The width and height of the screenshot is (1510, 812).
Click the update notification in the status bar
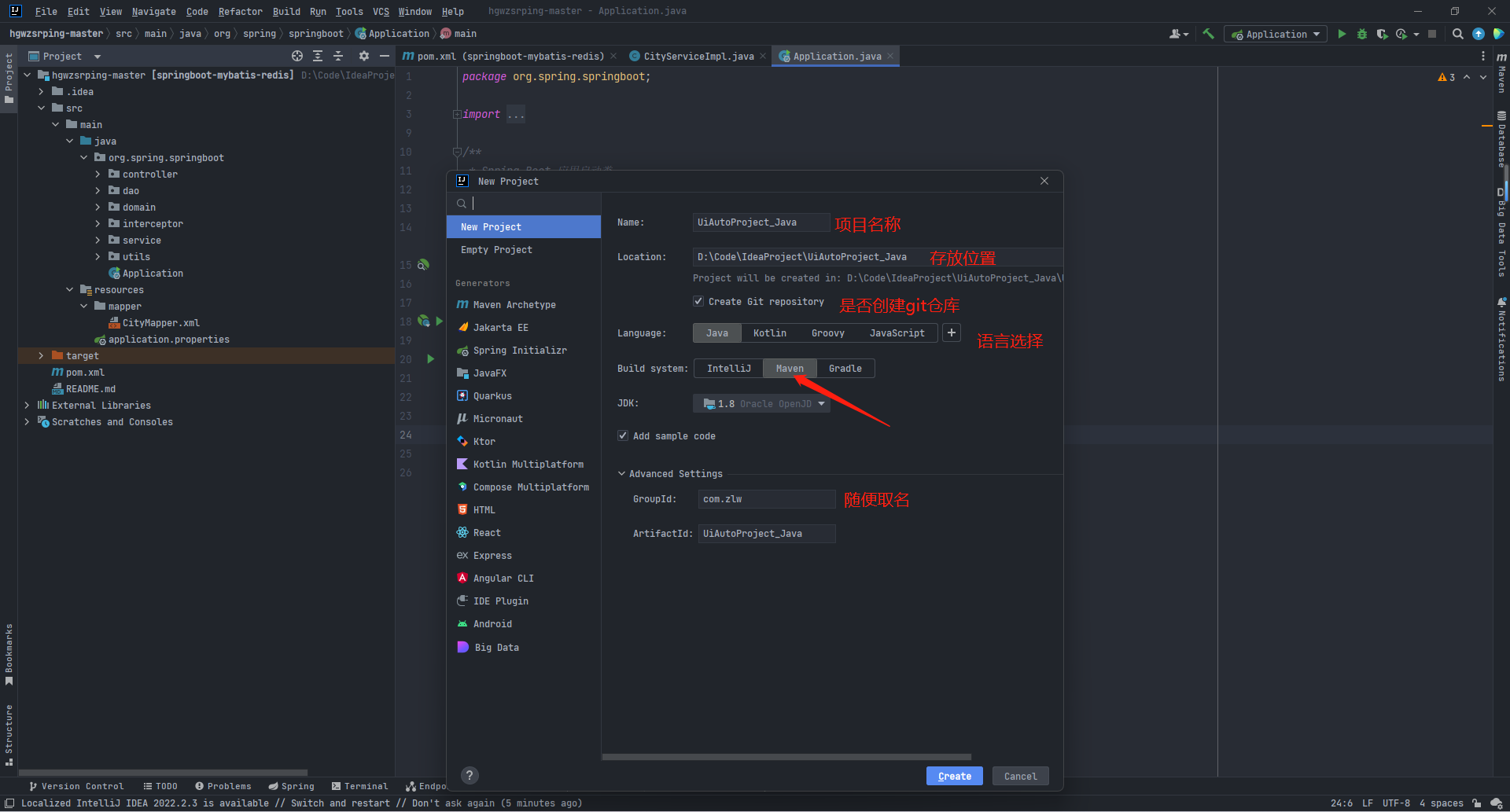pyautogui.click(x=301, y=803)
